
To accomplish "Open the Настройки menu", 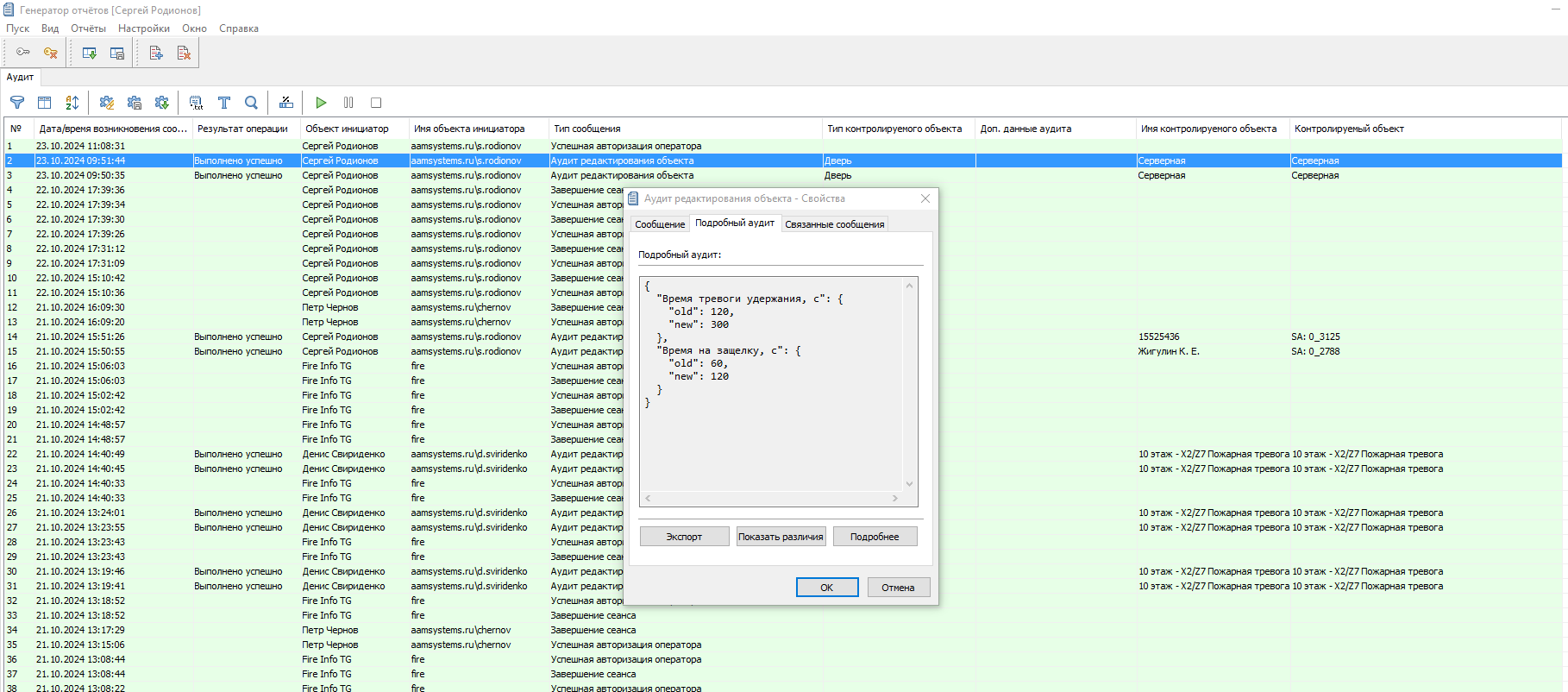I will [144, 28].
